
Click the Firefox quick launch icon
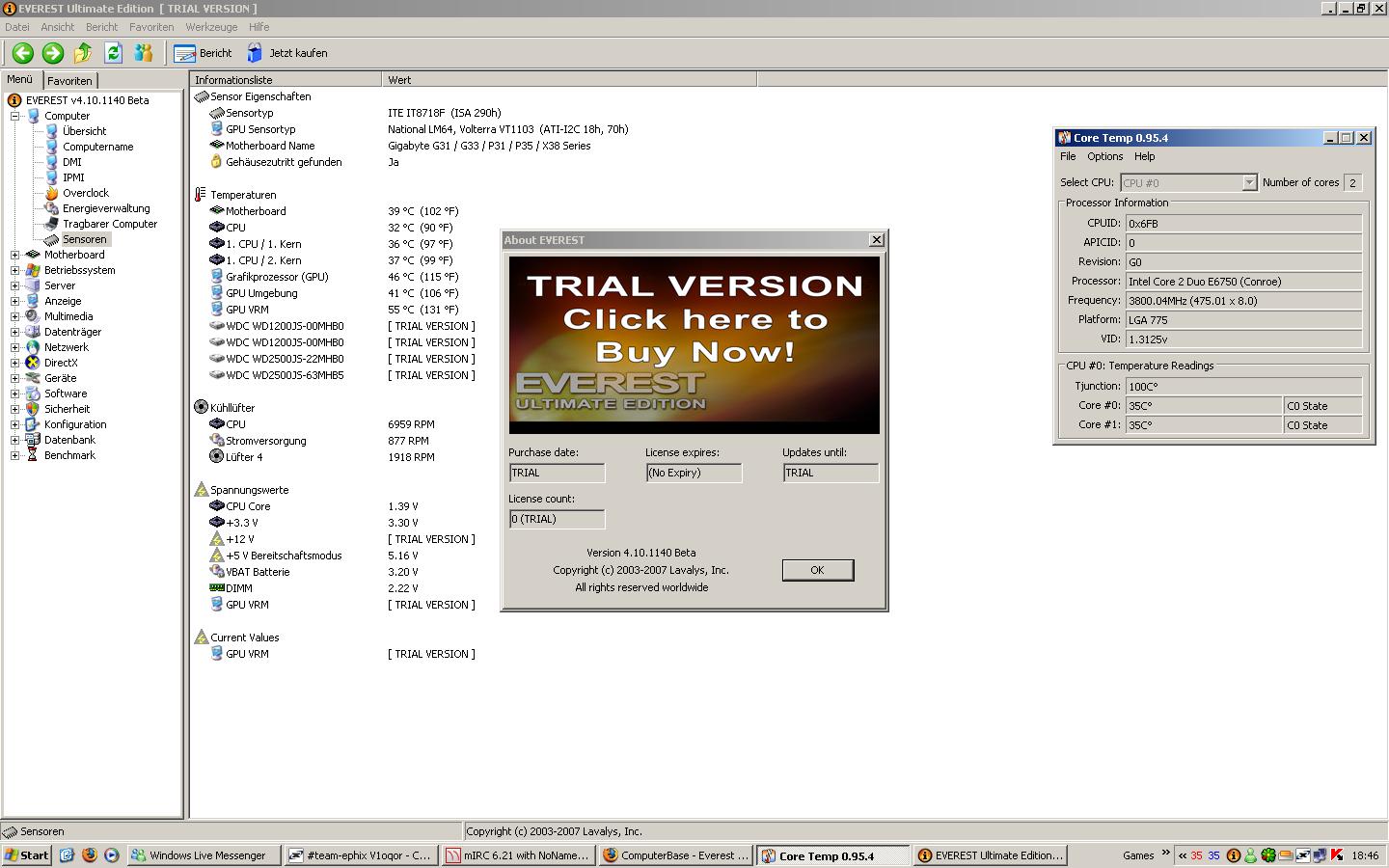click(90, 854)
